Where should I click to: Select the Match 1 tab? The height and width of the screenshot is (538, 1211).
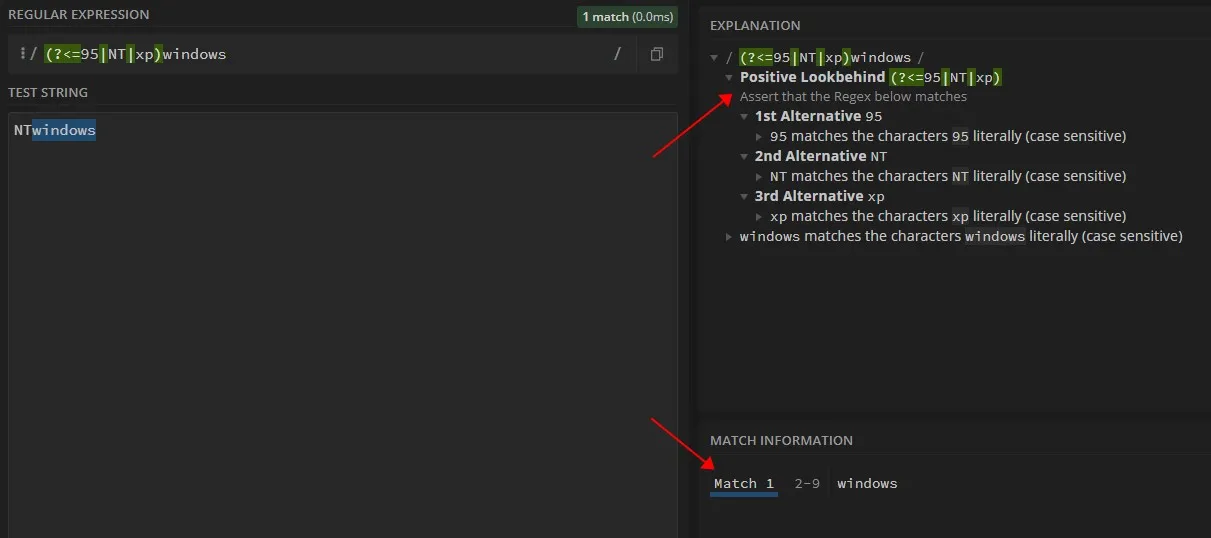point(744,484)
